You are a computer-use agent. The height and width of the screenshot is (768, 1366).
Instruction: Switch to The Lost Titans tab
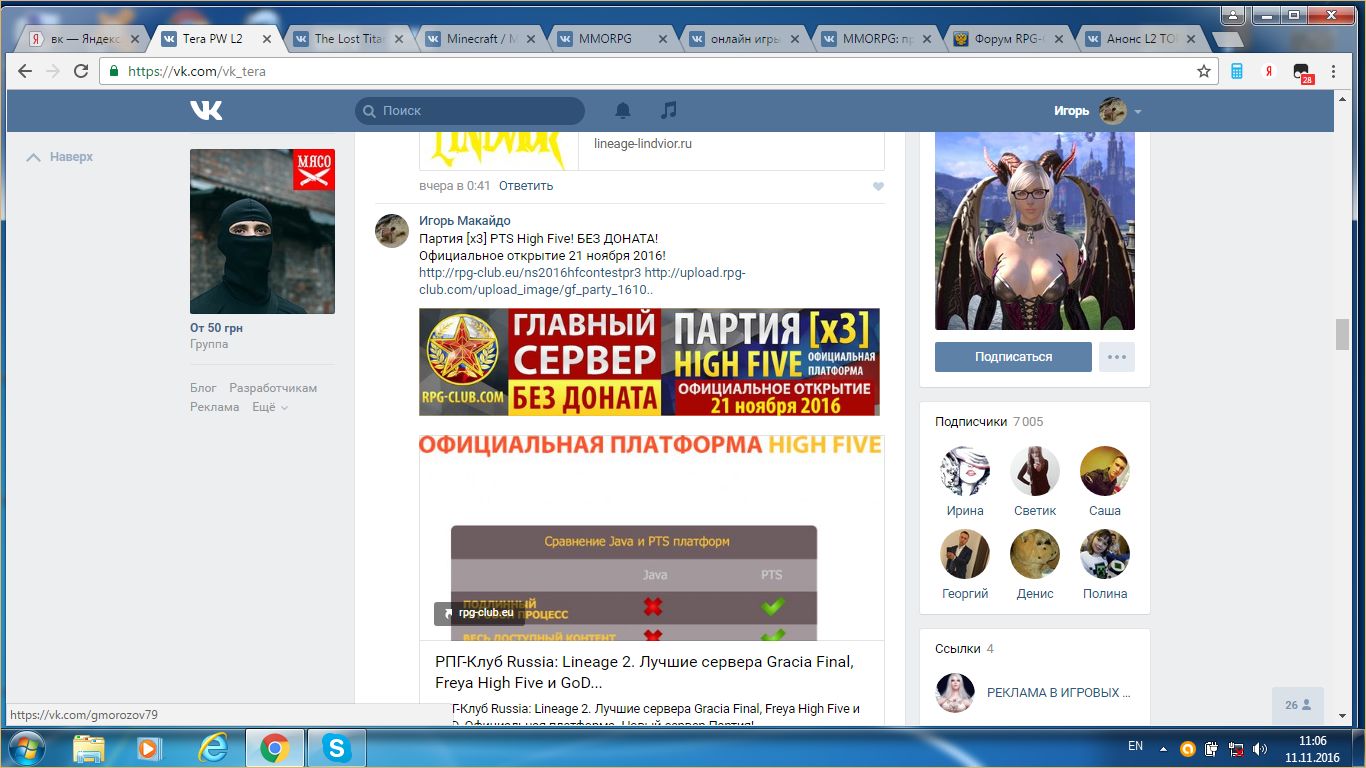pyautogui.click(x=347, y=39)
